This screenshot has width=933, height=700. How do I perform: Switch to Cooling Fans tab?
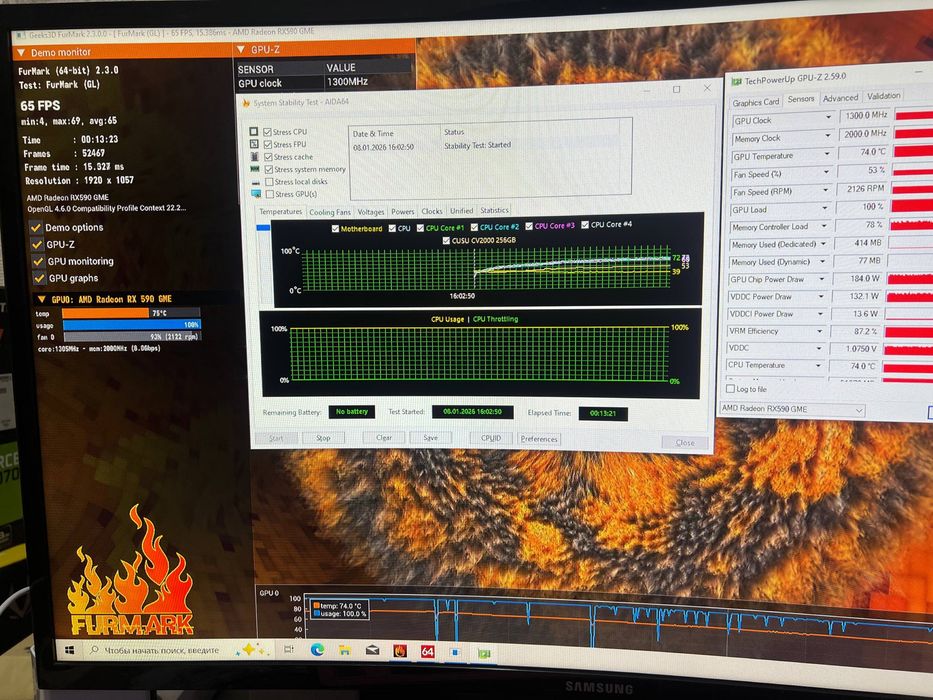coord(330,212)
